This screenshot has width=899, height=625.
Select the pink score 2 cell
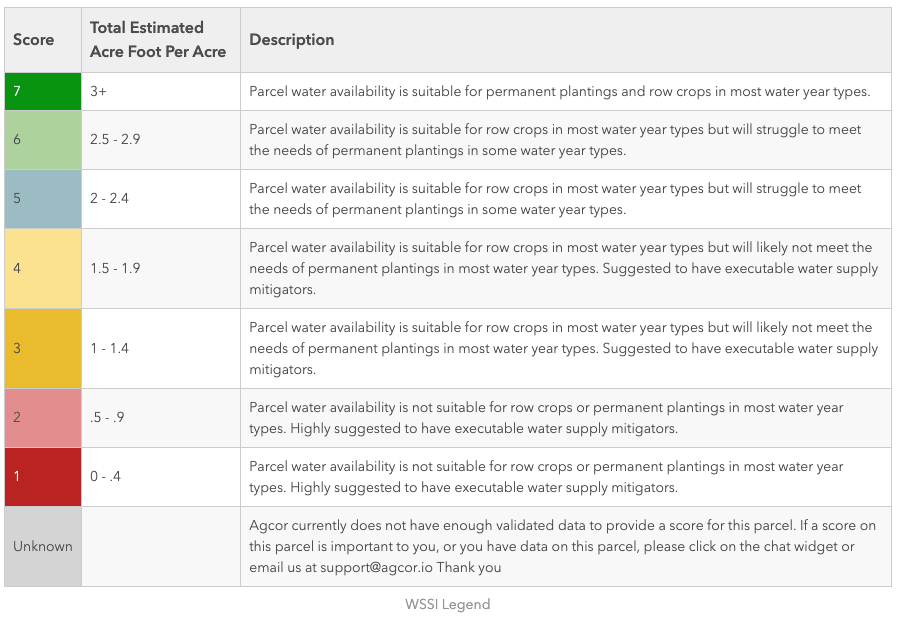pyautogui.click(x=43, y=417)
